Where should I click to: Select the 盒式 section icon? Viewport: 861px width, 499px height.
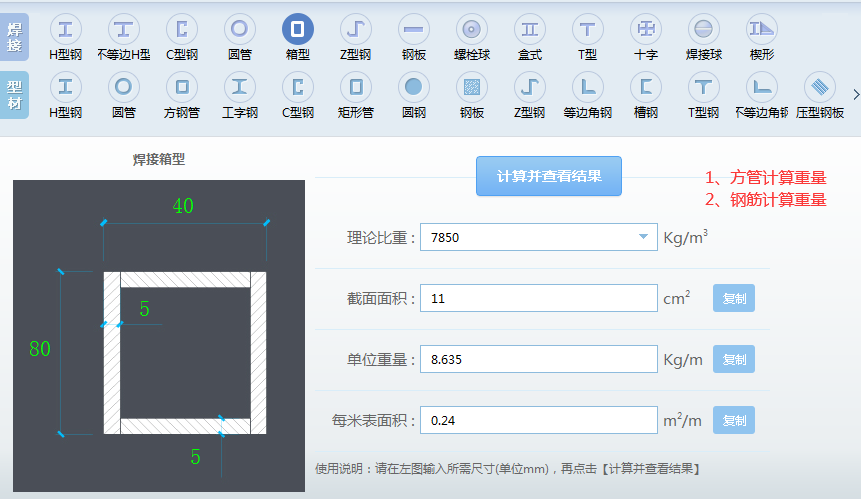(530, 29)
